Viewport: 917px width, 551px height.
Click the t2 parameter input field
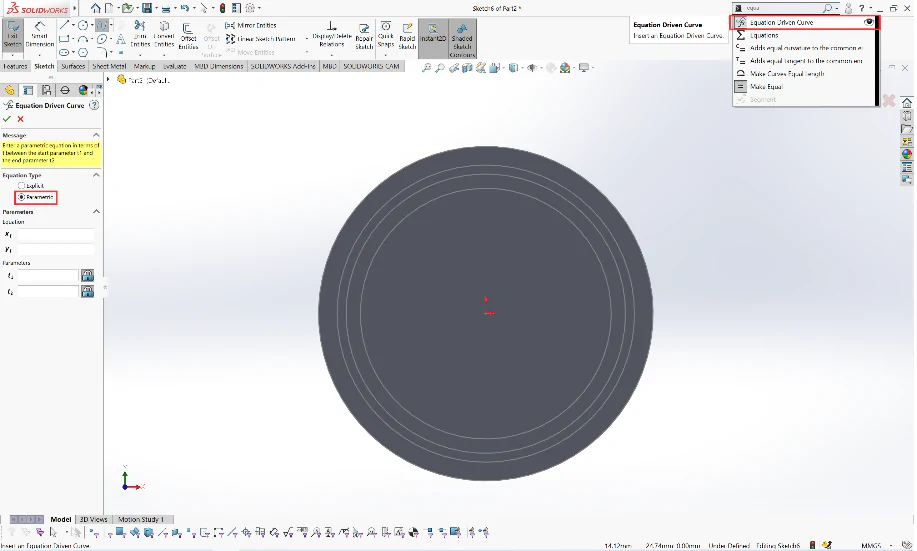pos(48,291)
